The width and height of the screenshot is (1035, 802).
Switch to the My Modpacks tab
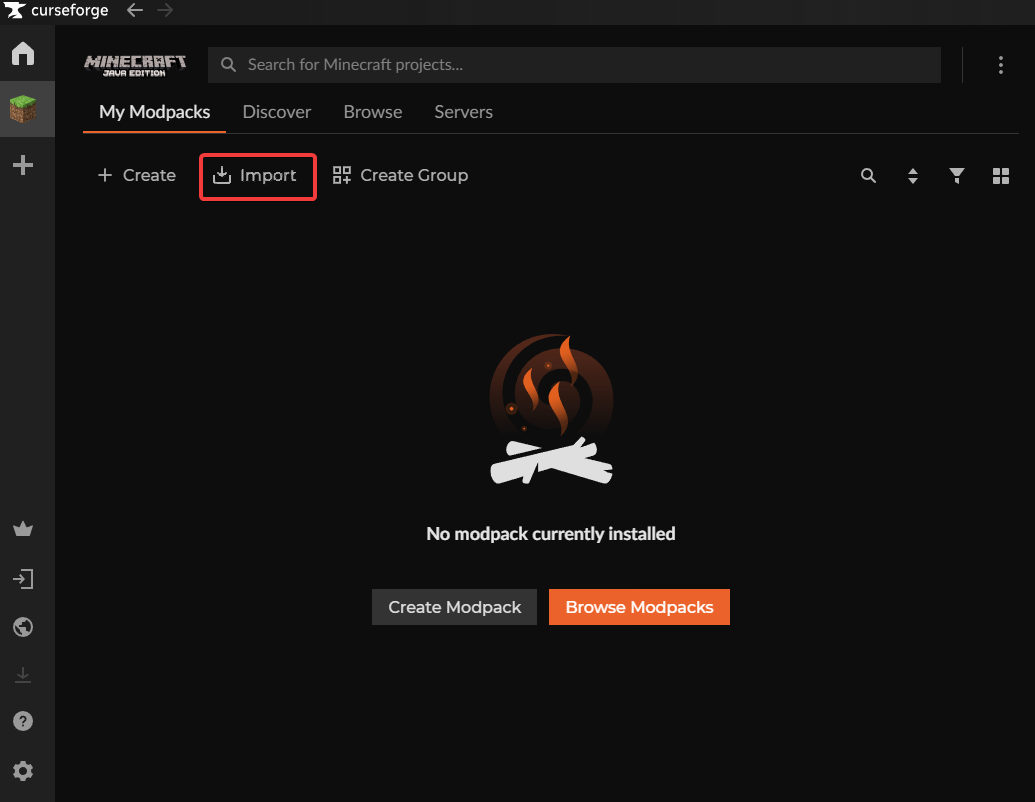click(154, 112)
